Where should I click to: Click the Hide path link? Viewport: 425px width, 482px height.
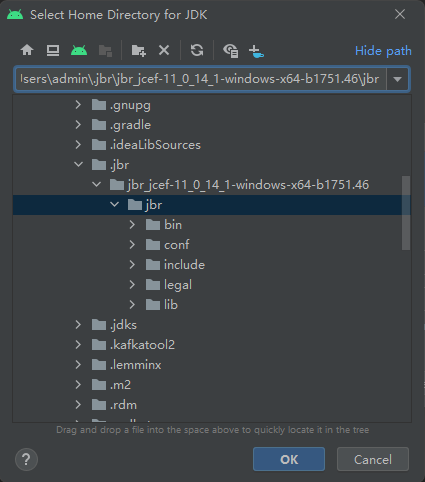point(383,51)
